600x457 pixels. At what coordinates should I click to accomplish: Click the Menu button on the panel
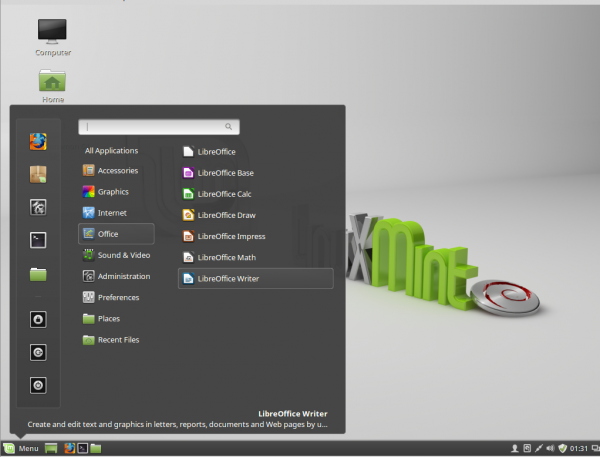(21, 448)
